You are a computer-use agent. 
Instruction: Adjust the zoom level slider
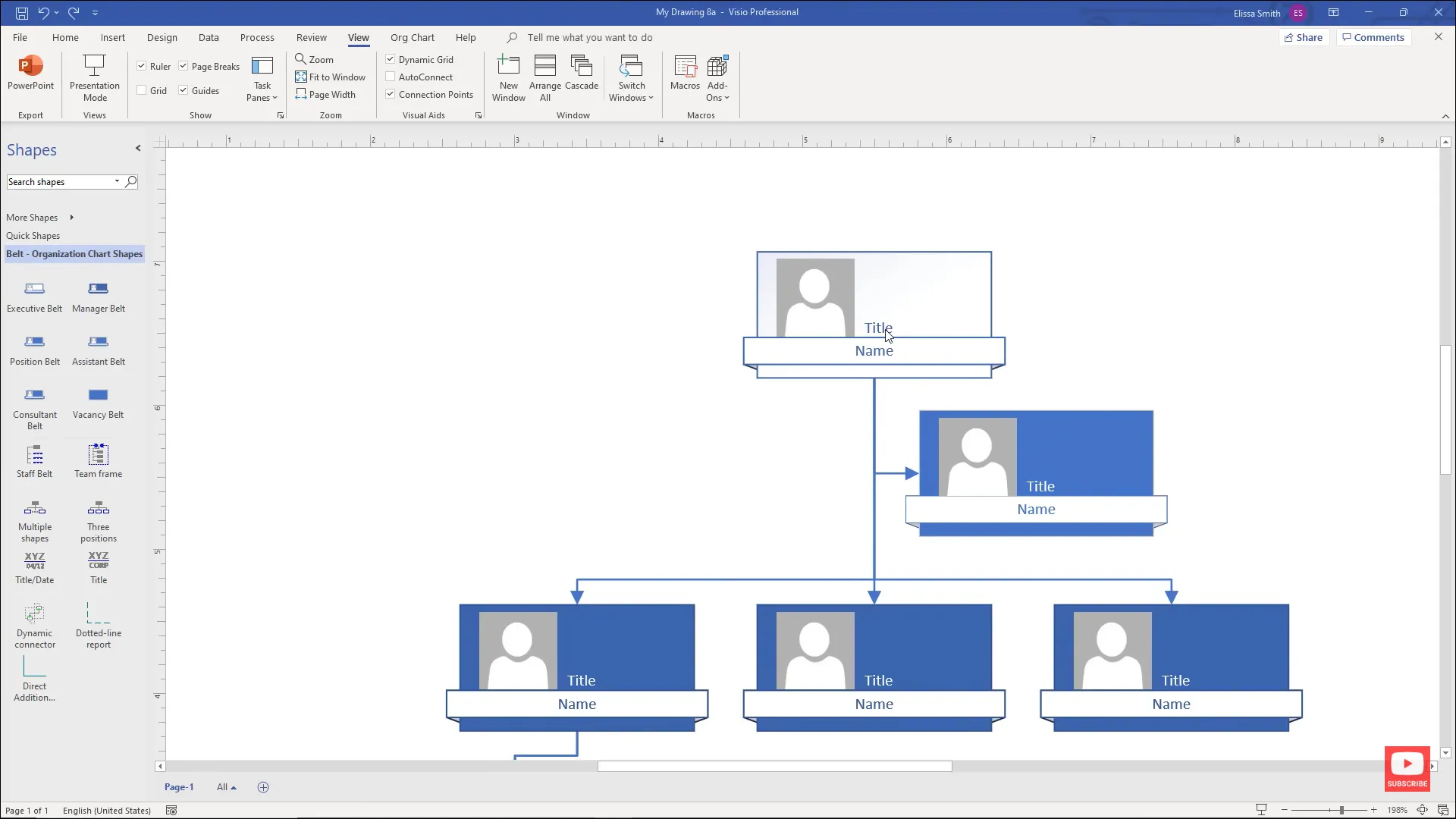point(1340,810)
